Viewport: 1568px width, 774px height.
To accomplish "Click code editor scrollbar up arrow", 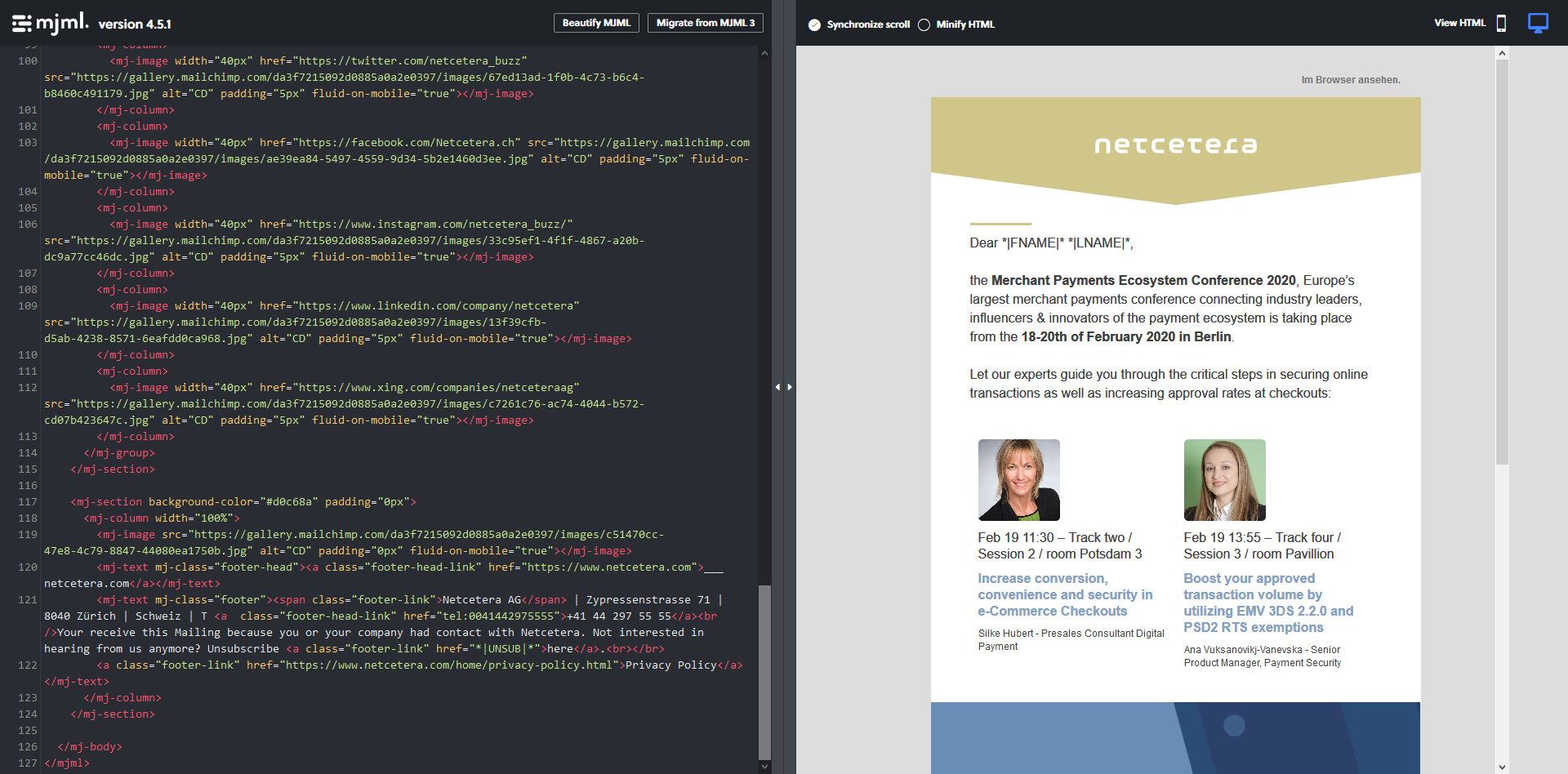I will coord(764,53).
